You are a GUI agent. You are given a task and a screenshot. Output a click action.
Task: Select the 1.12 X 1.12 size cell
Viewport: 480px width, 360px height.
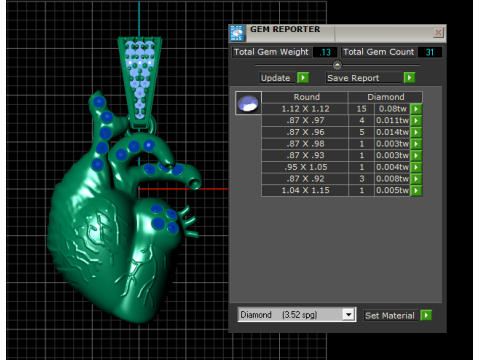pos(305,109)
